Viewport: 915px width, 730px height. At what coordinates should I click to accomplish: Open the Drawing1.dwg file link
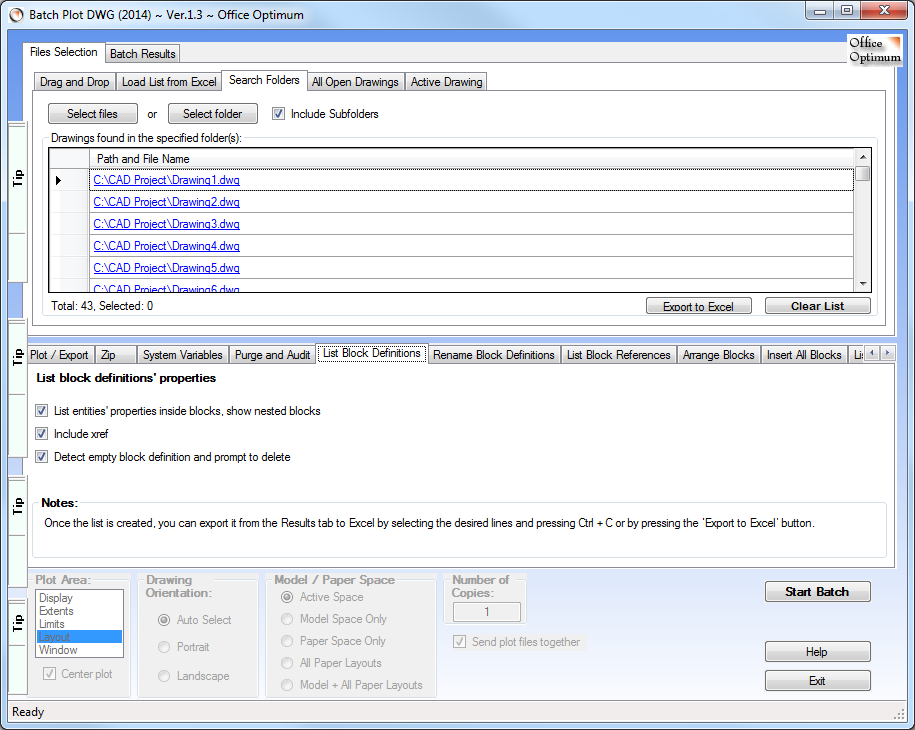tap(166, 180)
